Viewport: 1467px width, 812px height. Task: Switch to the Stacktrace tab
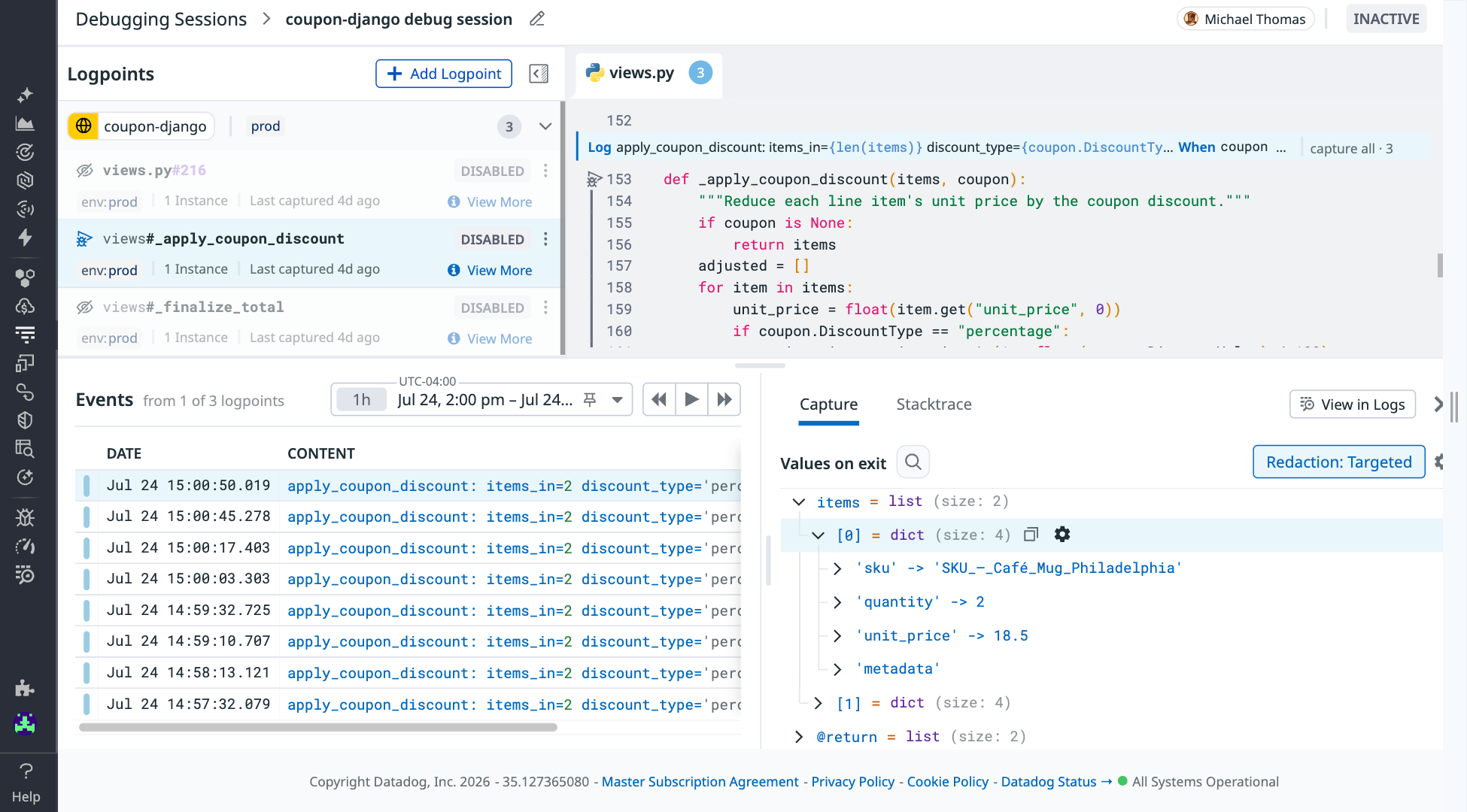coord(934,404)
